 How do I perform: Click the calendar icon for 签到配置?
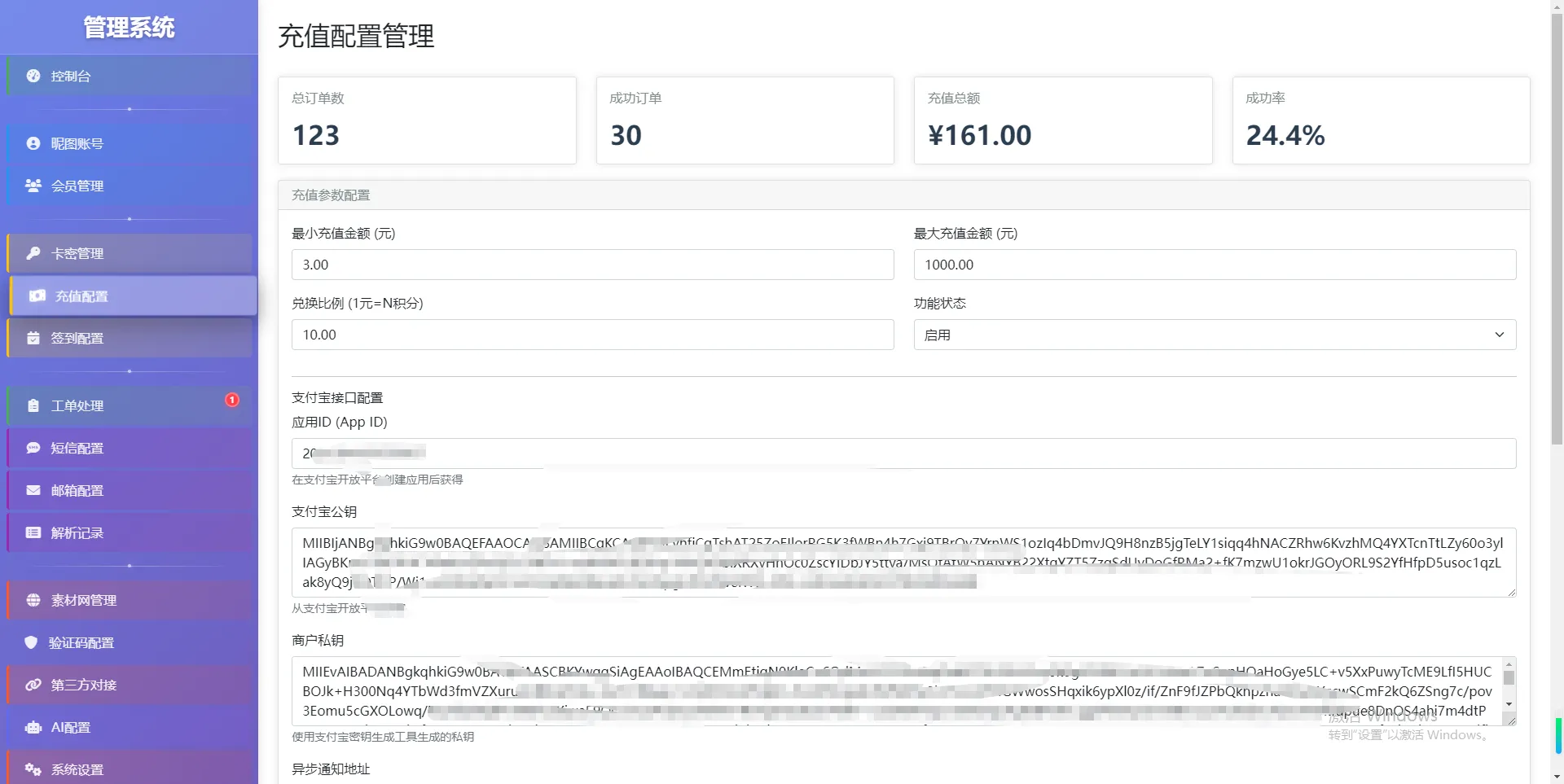33,338
